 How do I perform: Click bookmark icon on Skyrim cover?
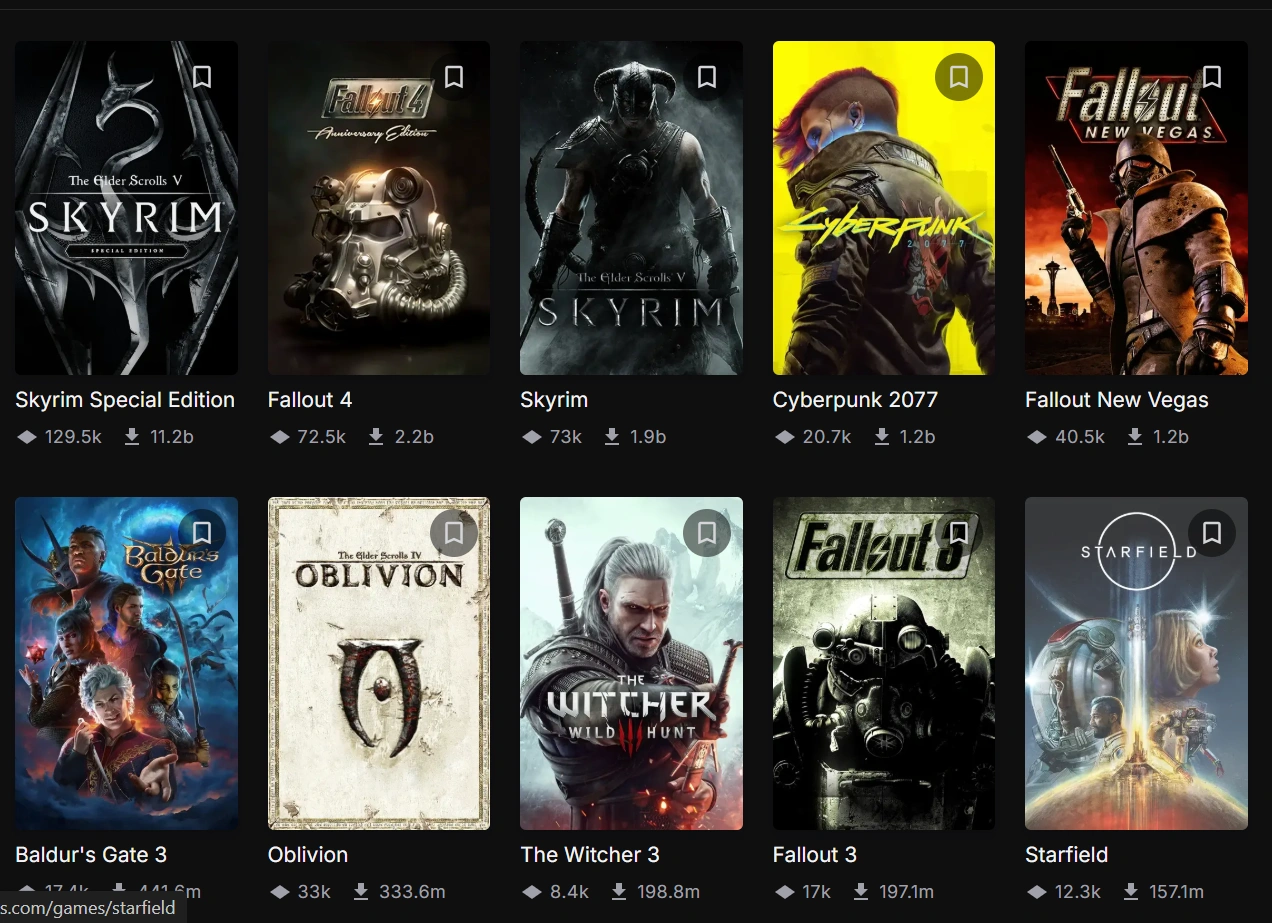click(x=707, y=77)
